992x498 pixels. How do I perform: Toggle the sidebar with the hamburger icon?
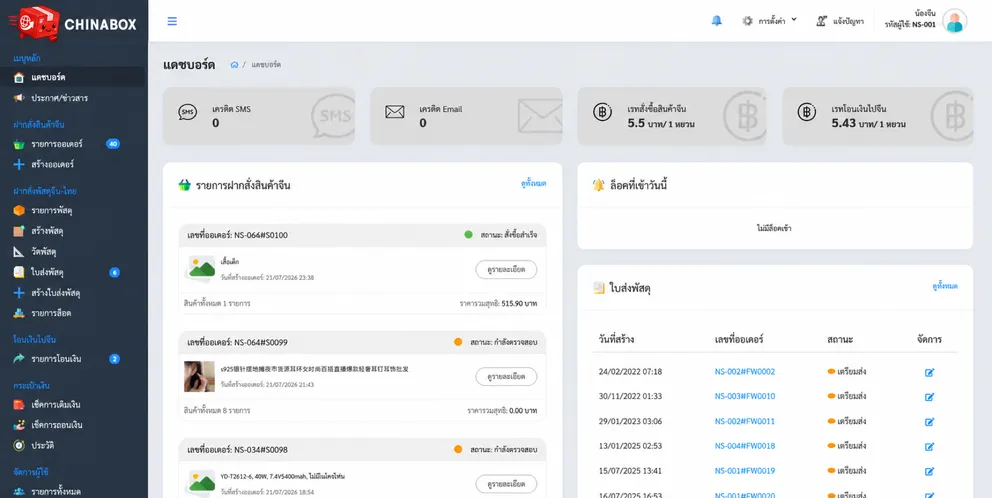(172, 21)
